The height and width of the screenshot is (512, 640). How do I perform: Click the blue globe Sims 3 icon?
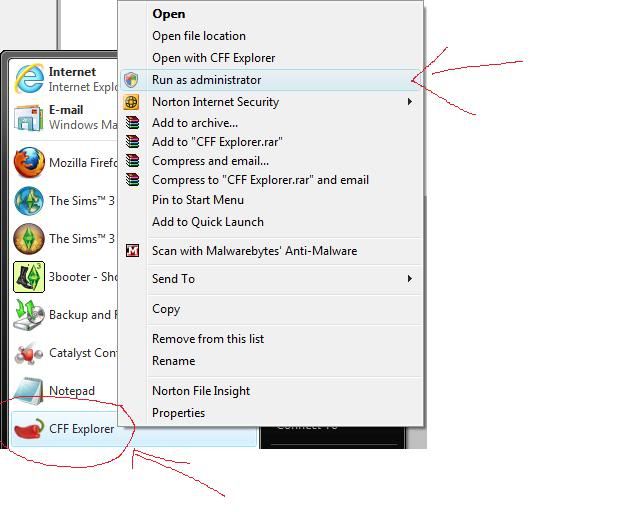click(x=29, y=200)
